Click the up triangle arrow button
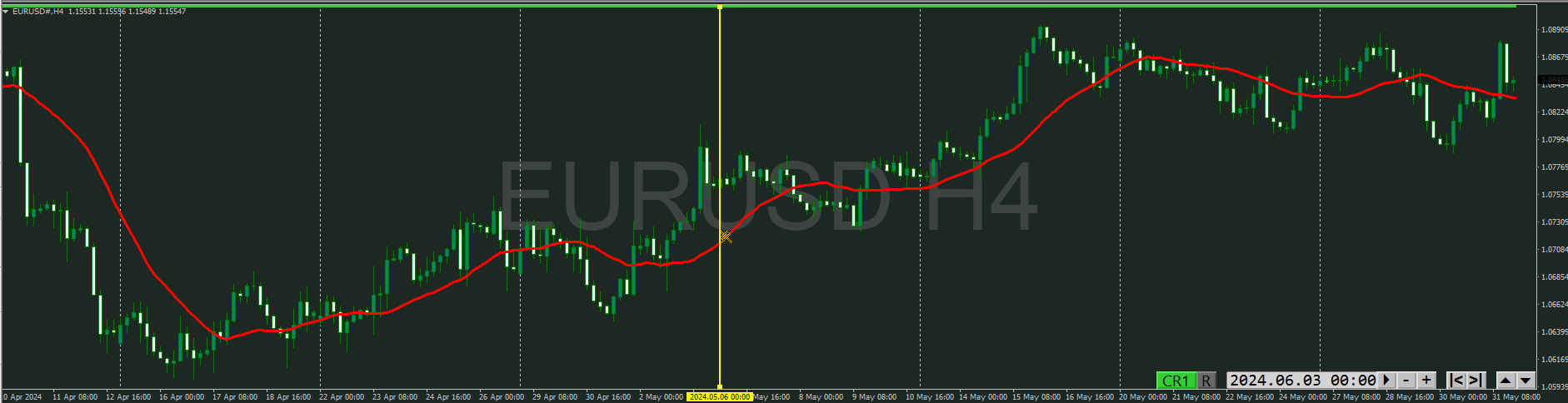This screenshot has width=1568, height=403. tap(1506, 381)
